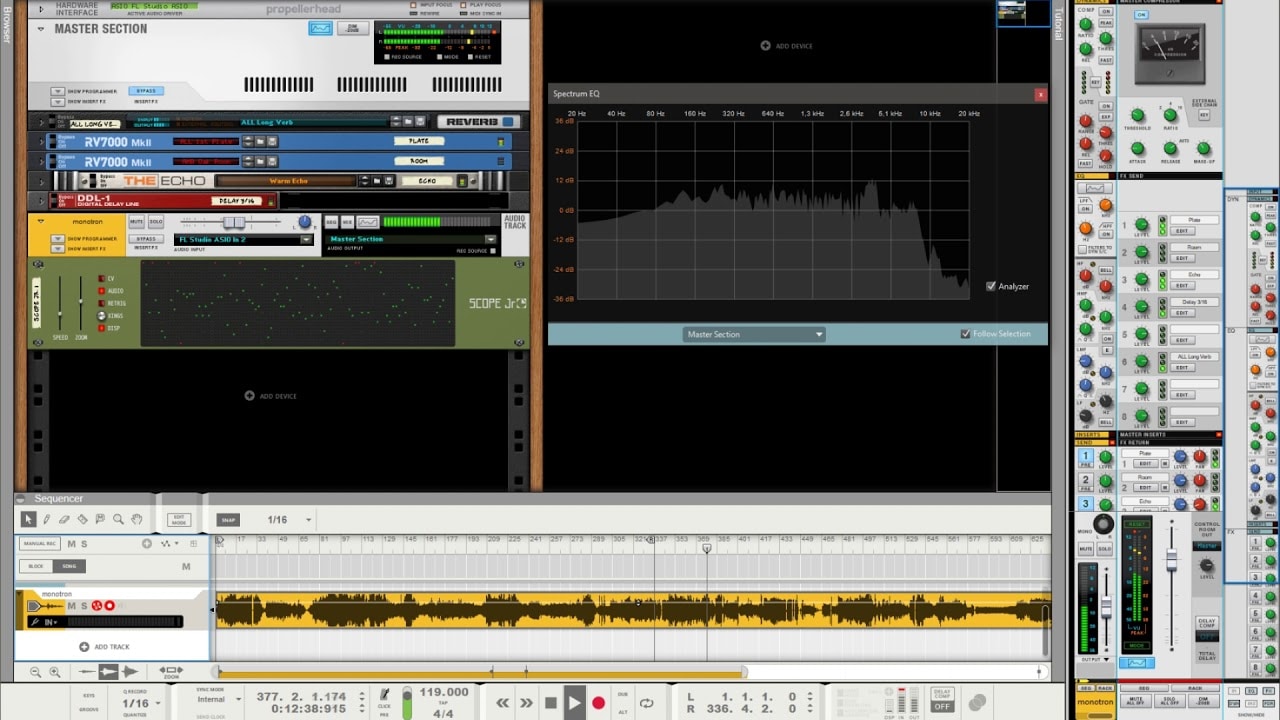Select the Eraser tool in Sequencer toolbar
Image resolution: width=1280 pixels, height=720 pixels.
pyautogui.click(x=64, y=519)
